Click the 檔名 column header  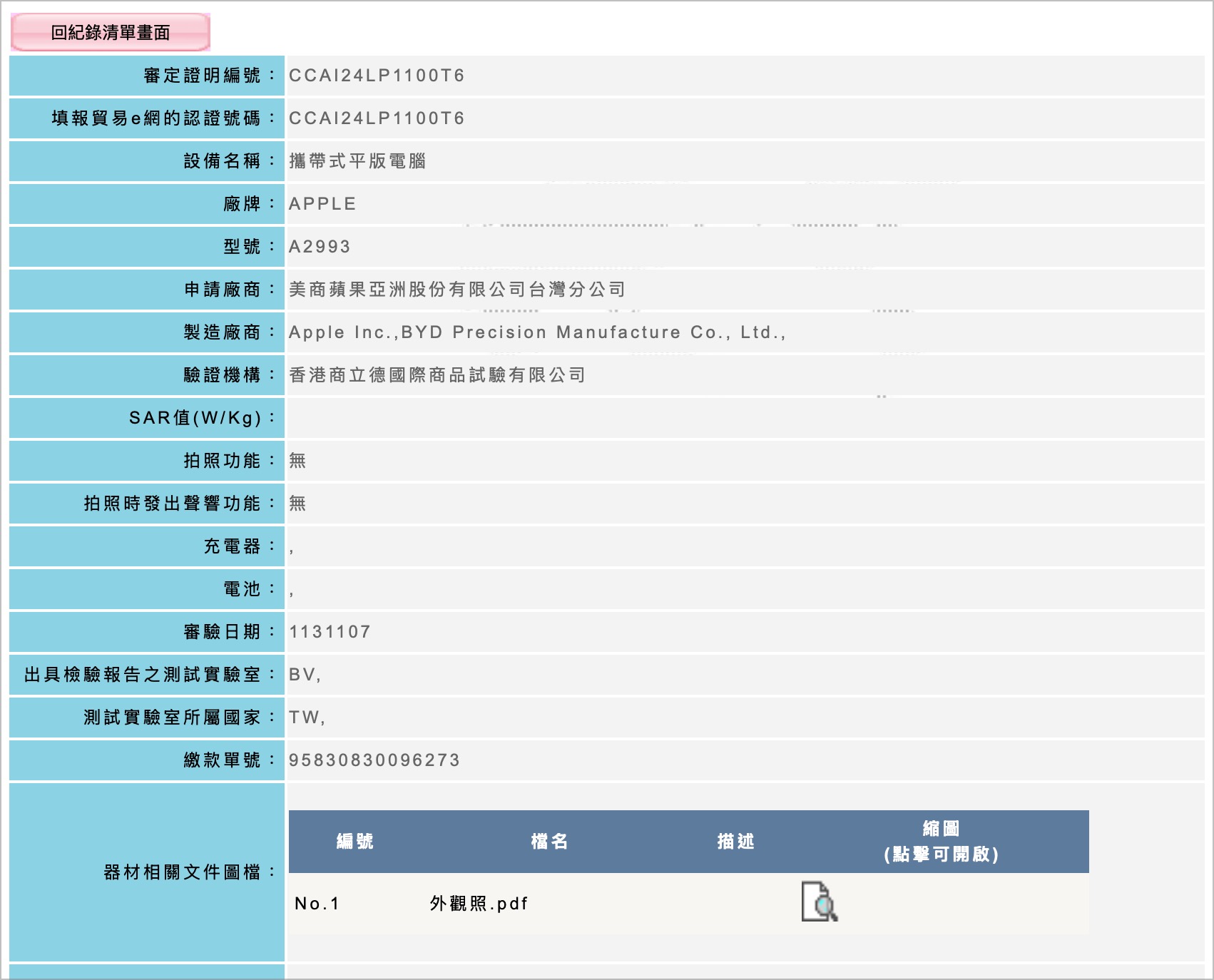(549, 842)
